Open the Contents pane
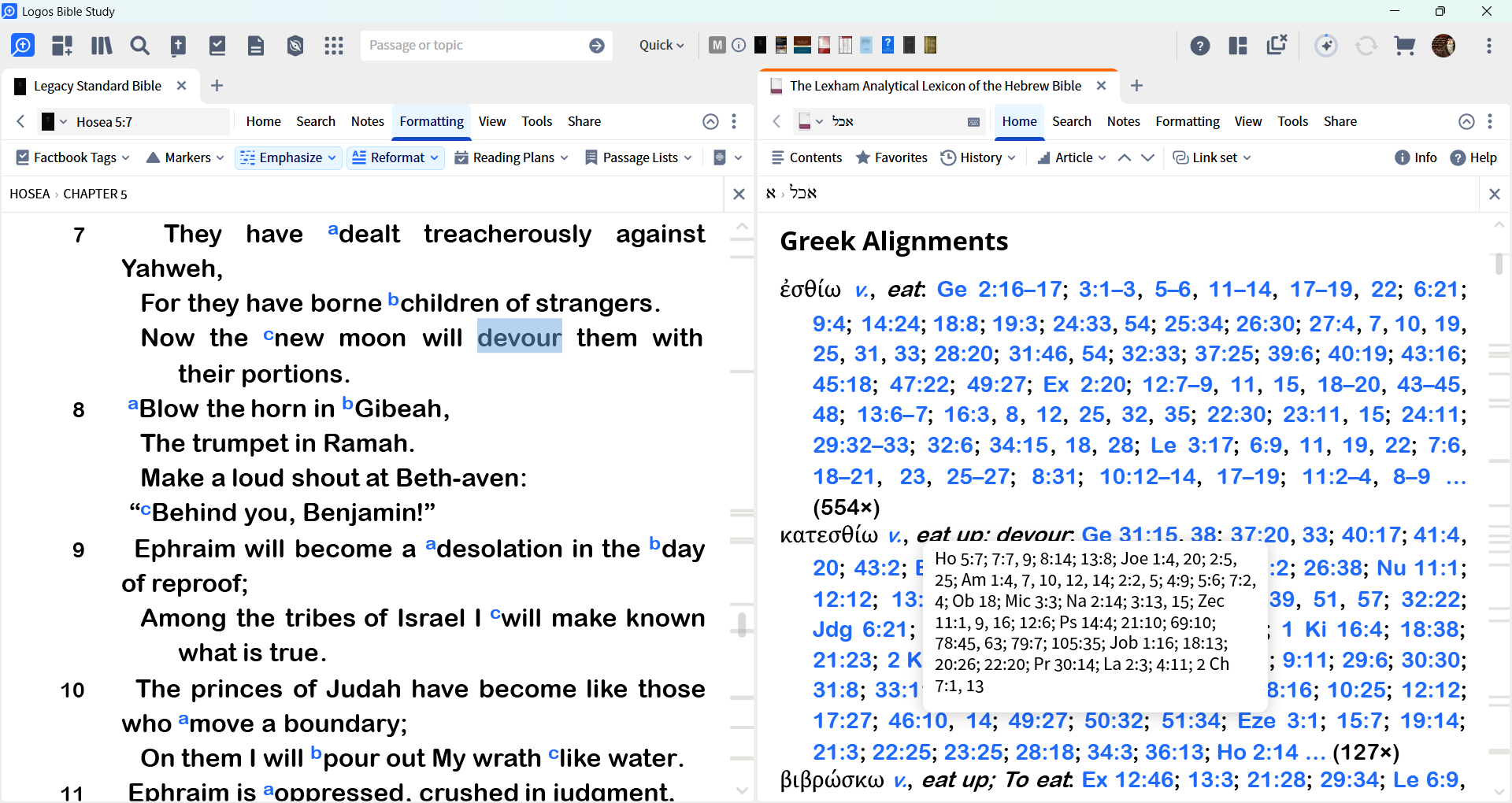Image resolution: width=1512 pixels, height=803 pixels. tap(807, 157)
